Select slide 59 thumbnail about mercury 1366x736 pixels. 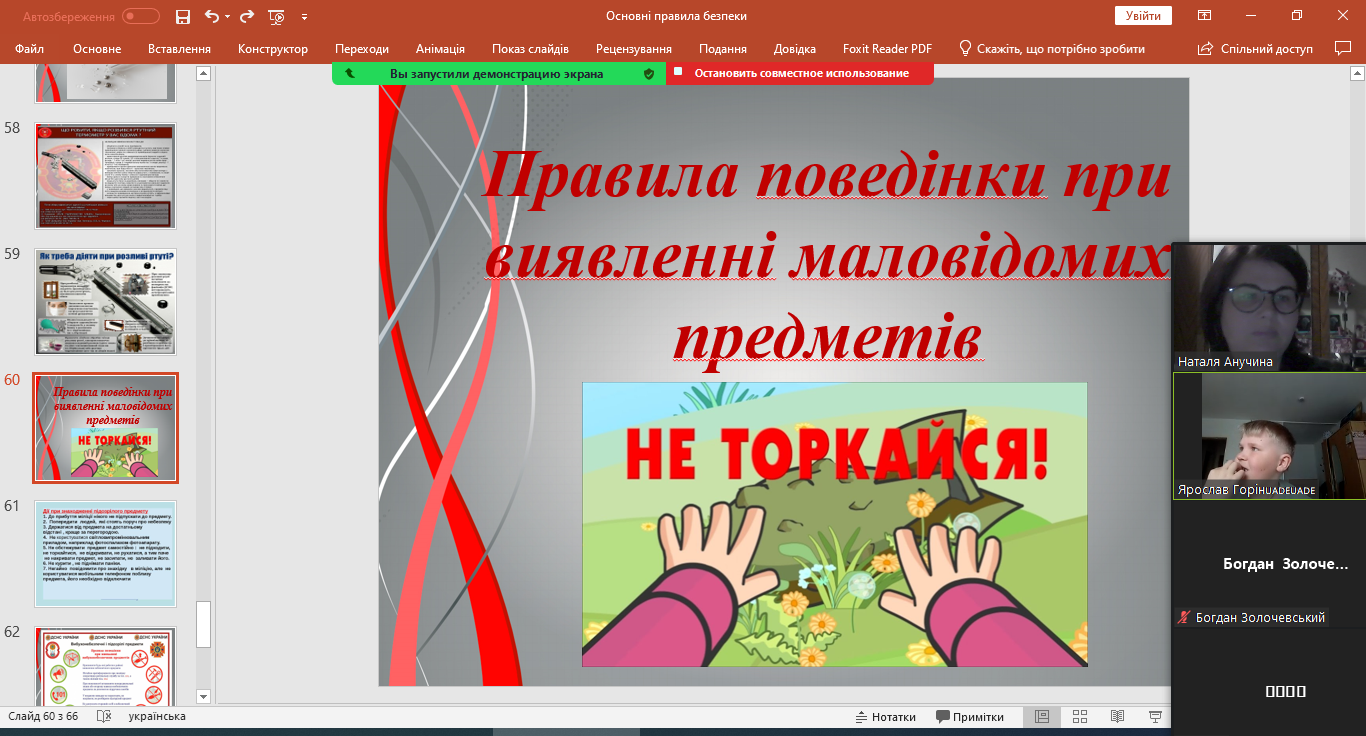tap(106, 302)
